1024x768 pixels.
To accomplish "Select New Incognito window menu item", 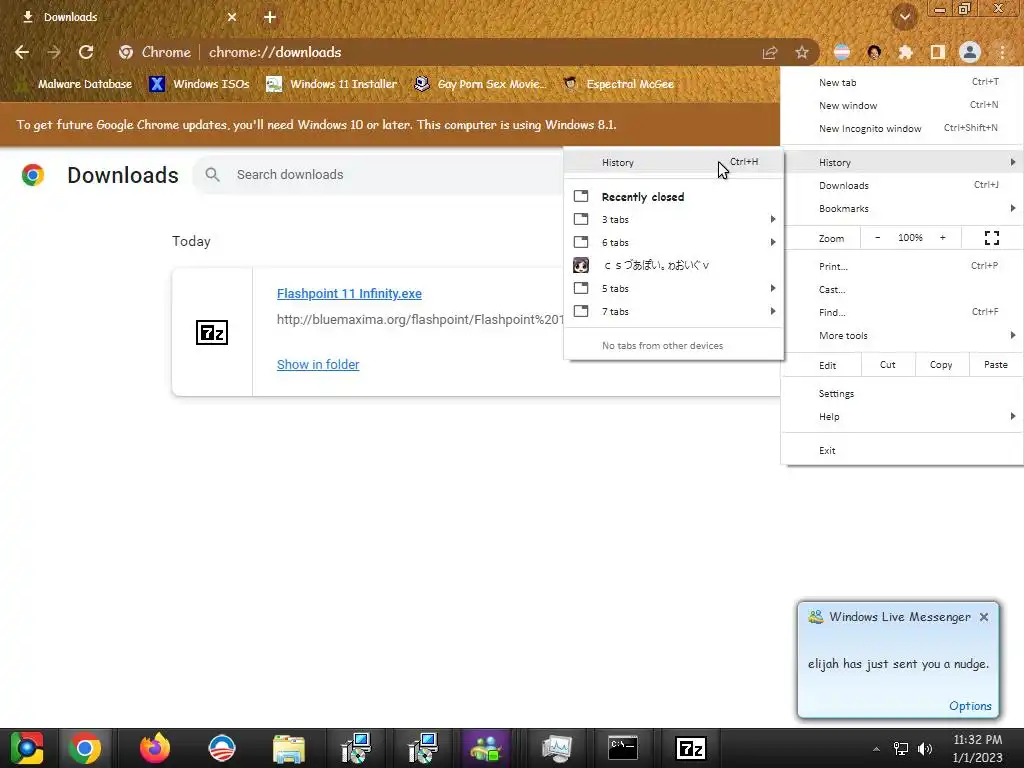I will tap(902, 128).
